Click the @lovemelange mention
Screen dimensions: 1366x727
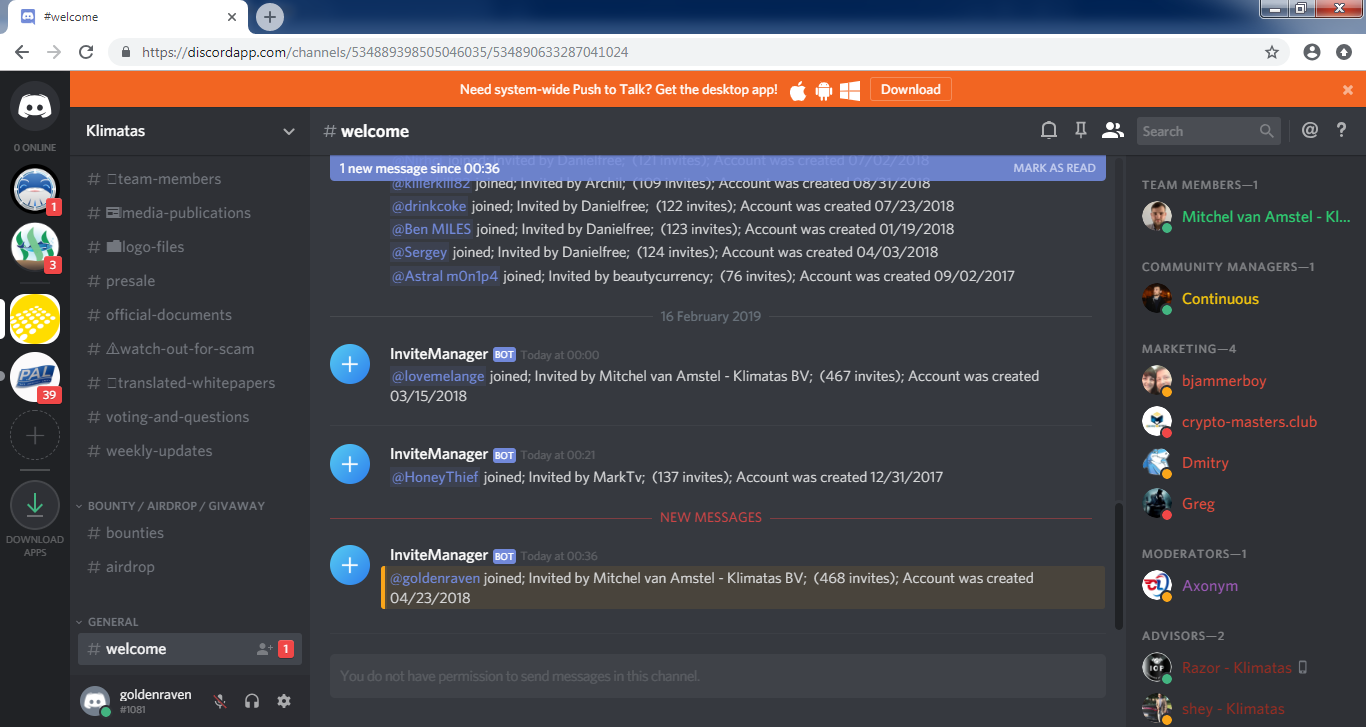[437, 376]
